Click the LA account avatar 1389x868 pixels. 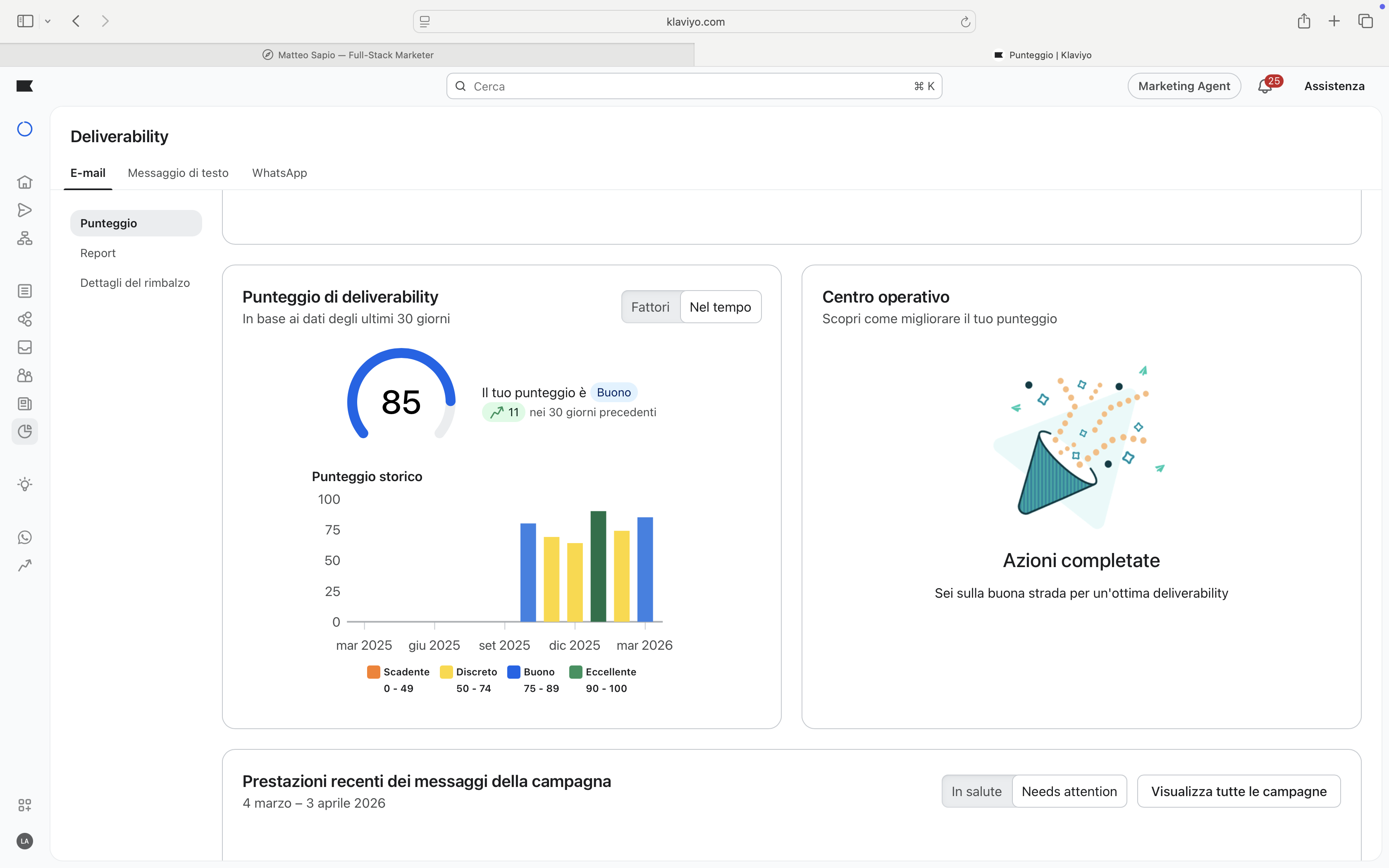25,841
